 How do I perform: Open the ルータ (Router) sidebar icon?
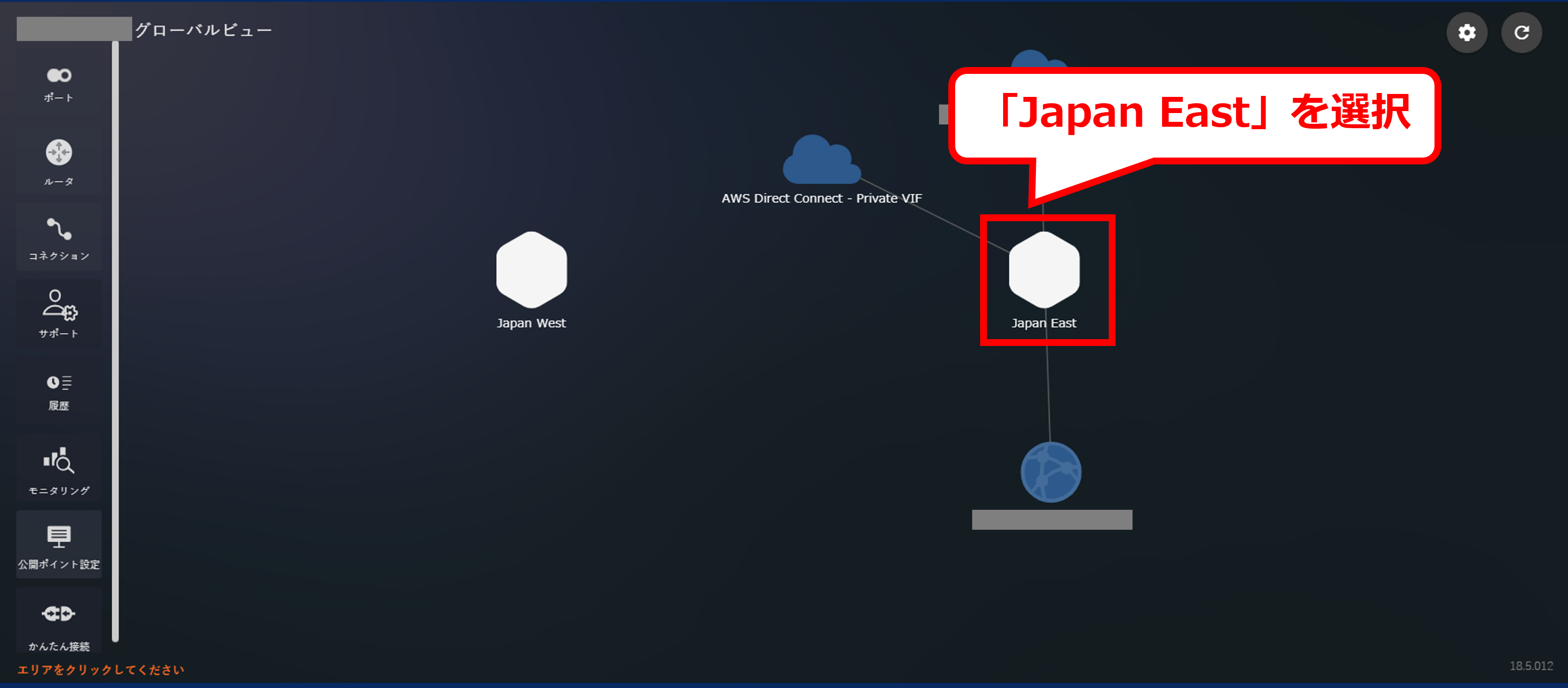58,161
